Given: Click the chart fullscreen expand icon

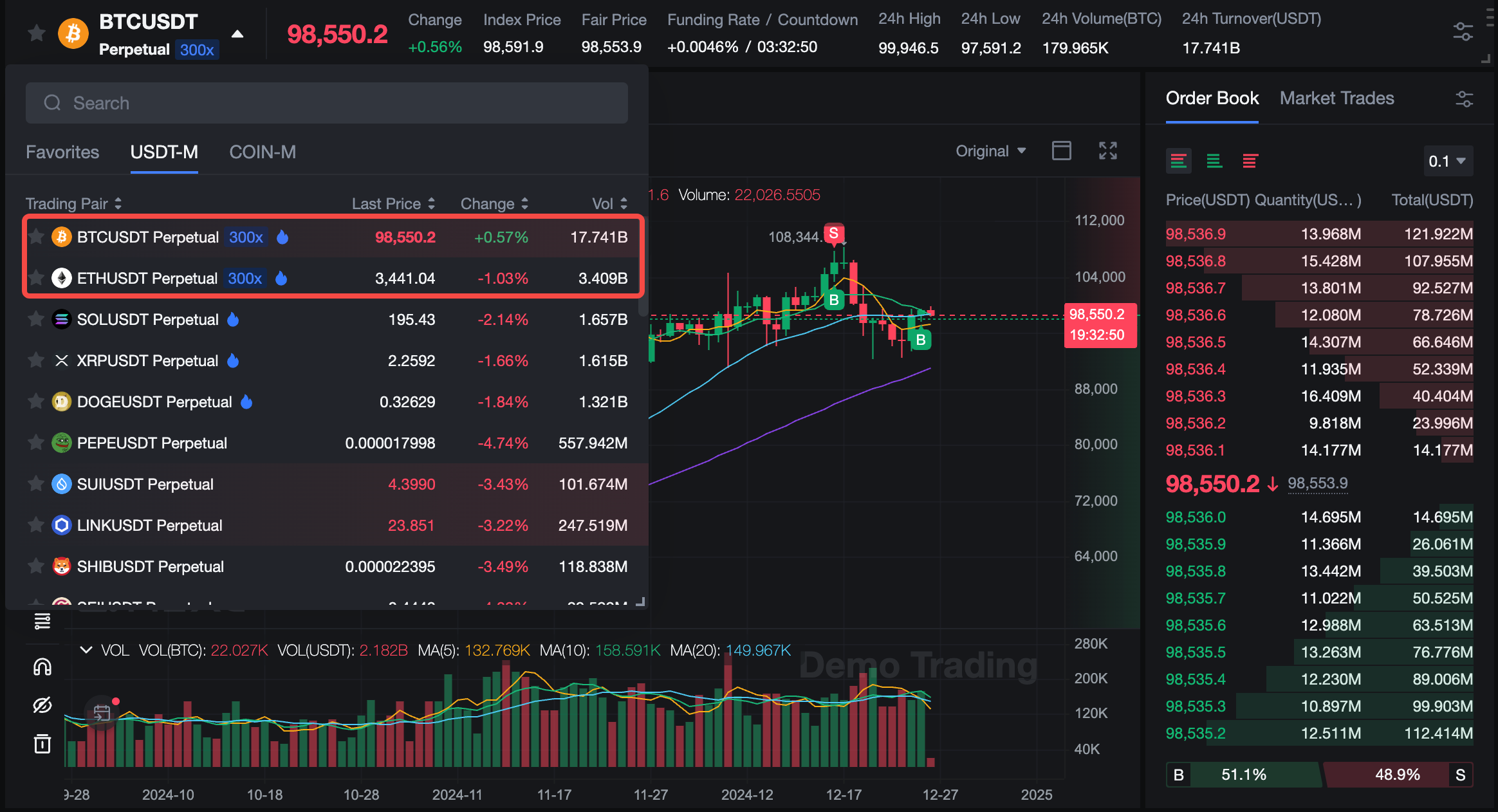Looking at the screenshot, I should [x=1107, y=151].
